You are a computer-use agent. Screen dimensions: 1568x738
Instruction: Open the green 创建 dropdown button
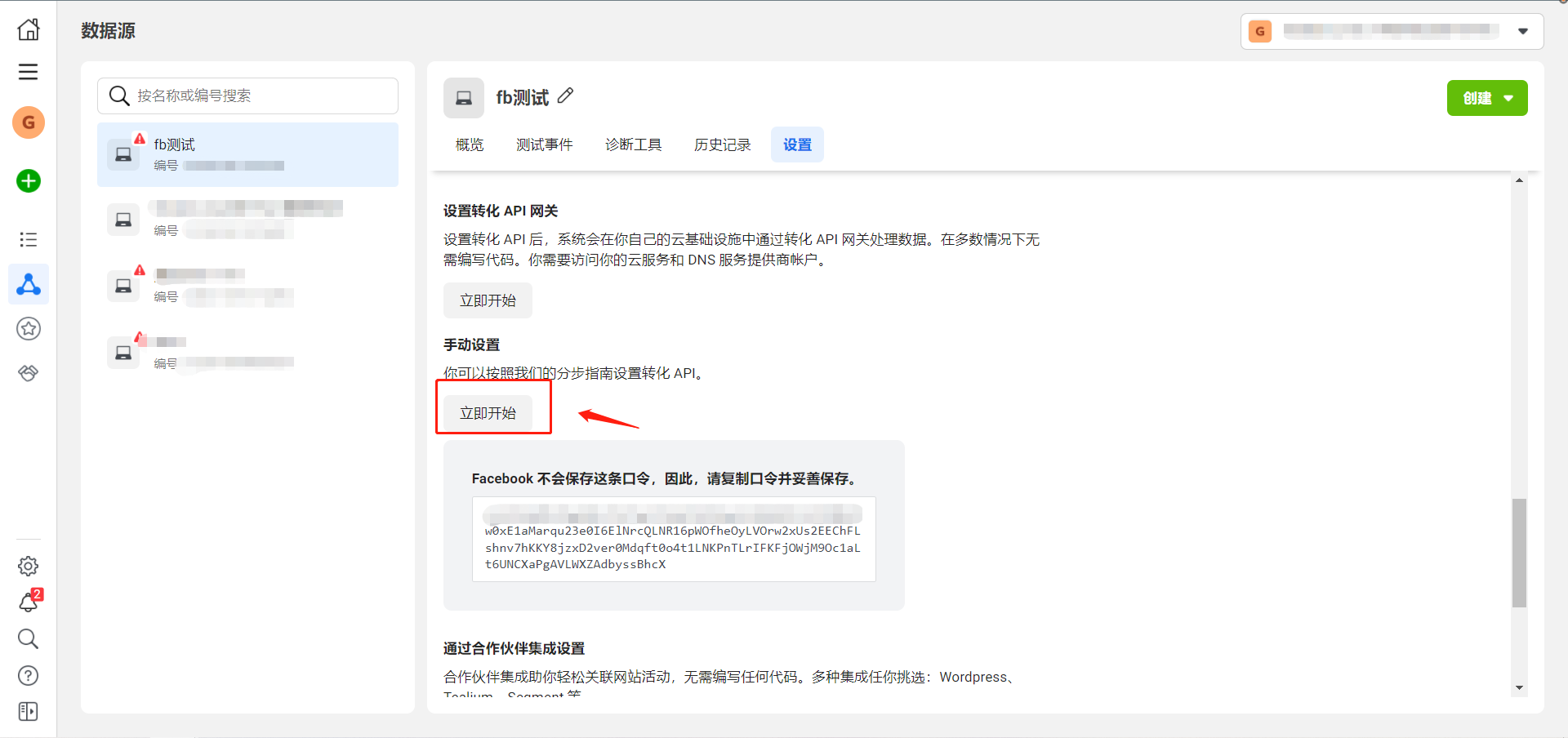[1487, 98]
